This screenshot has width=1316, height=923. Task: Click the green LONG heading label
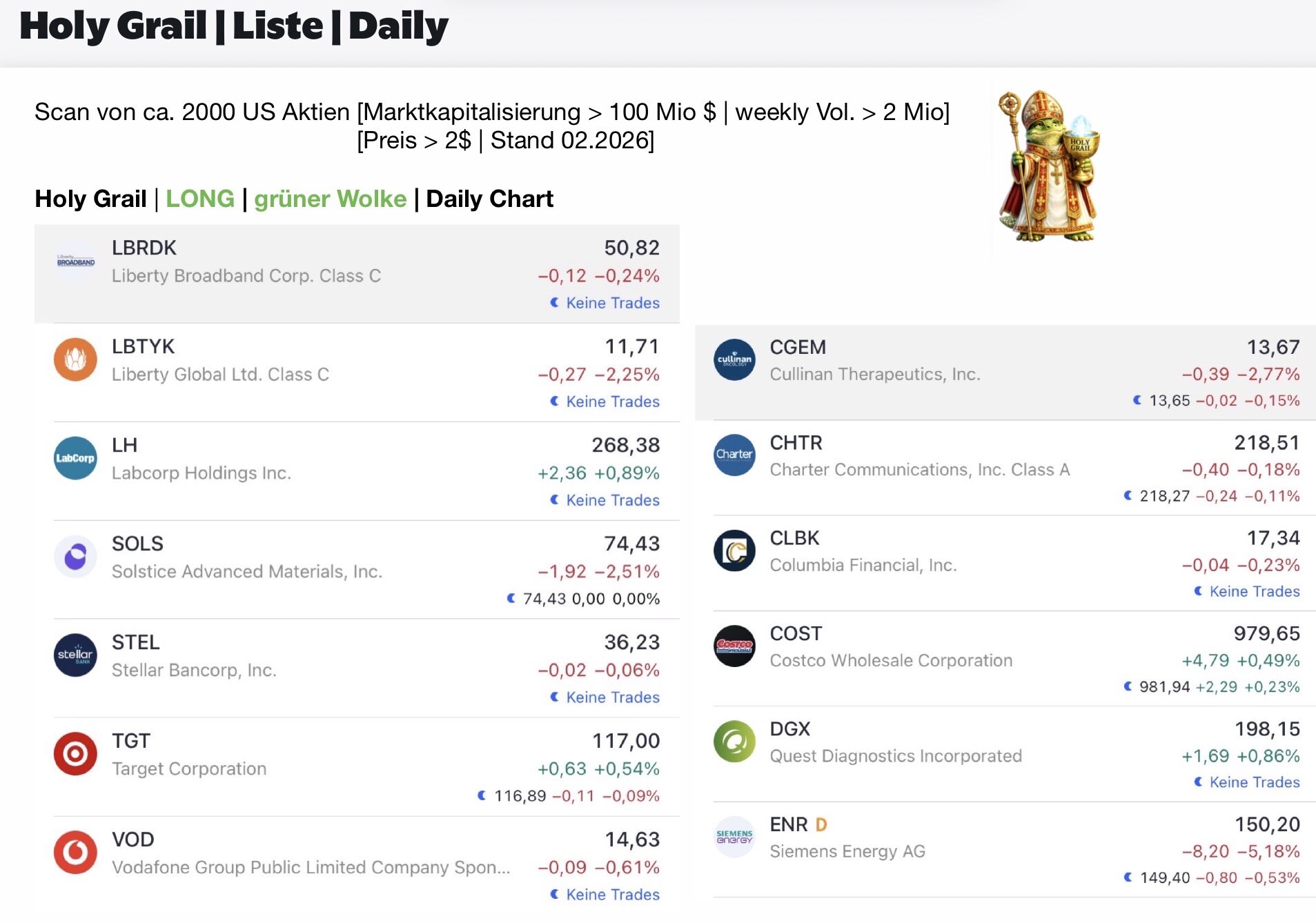click(x=199, y=199)
